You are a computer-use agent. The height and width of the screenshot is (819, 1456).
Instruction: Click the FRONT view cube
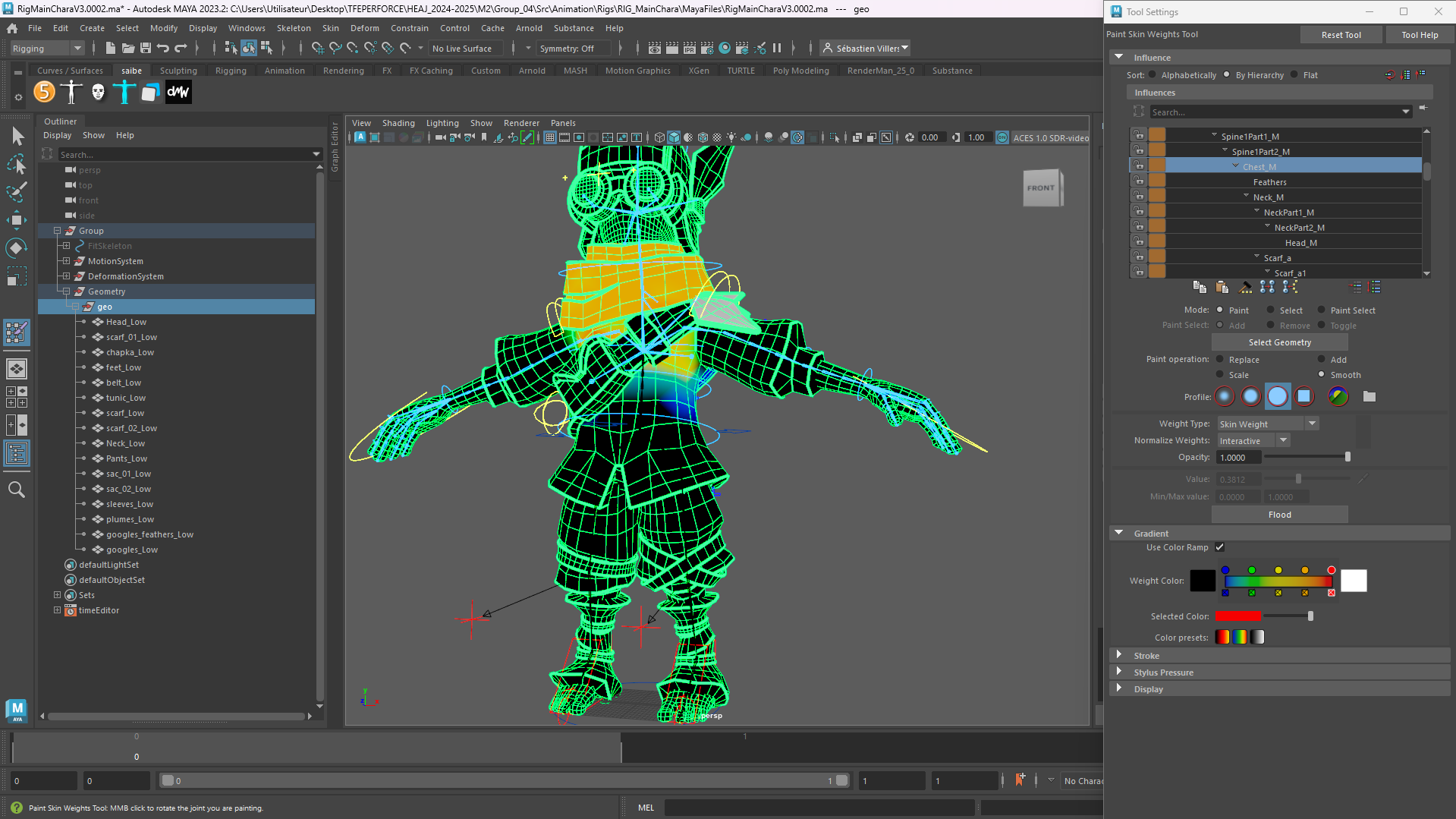point(1041,188)
